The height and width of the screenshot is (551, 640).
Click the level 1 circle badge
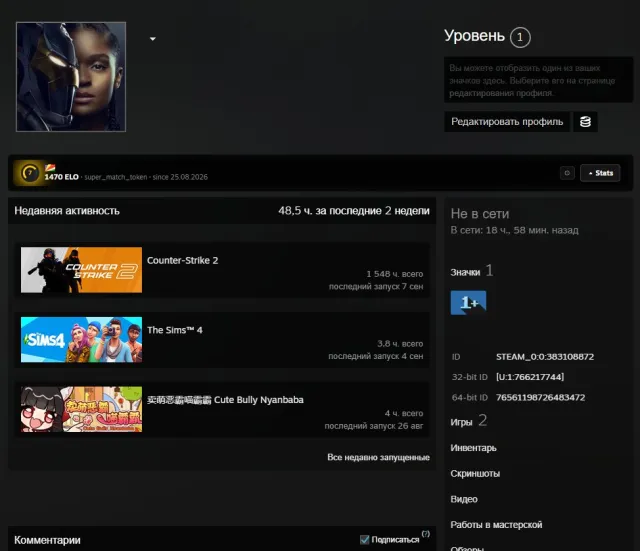coord(520,38)
